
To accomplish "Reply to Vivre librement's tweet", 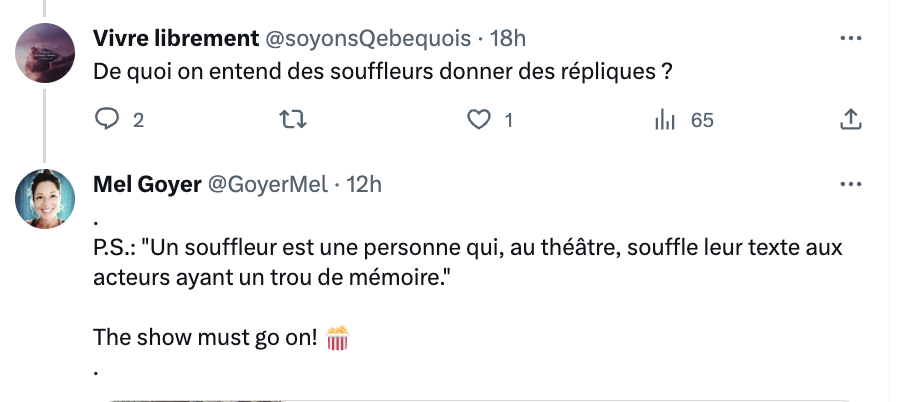I will (107, 120).
